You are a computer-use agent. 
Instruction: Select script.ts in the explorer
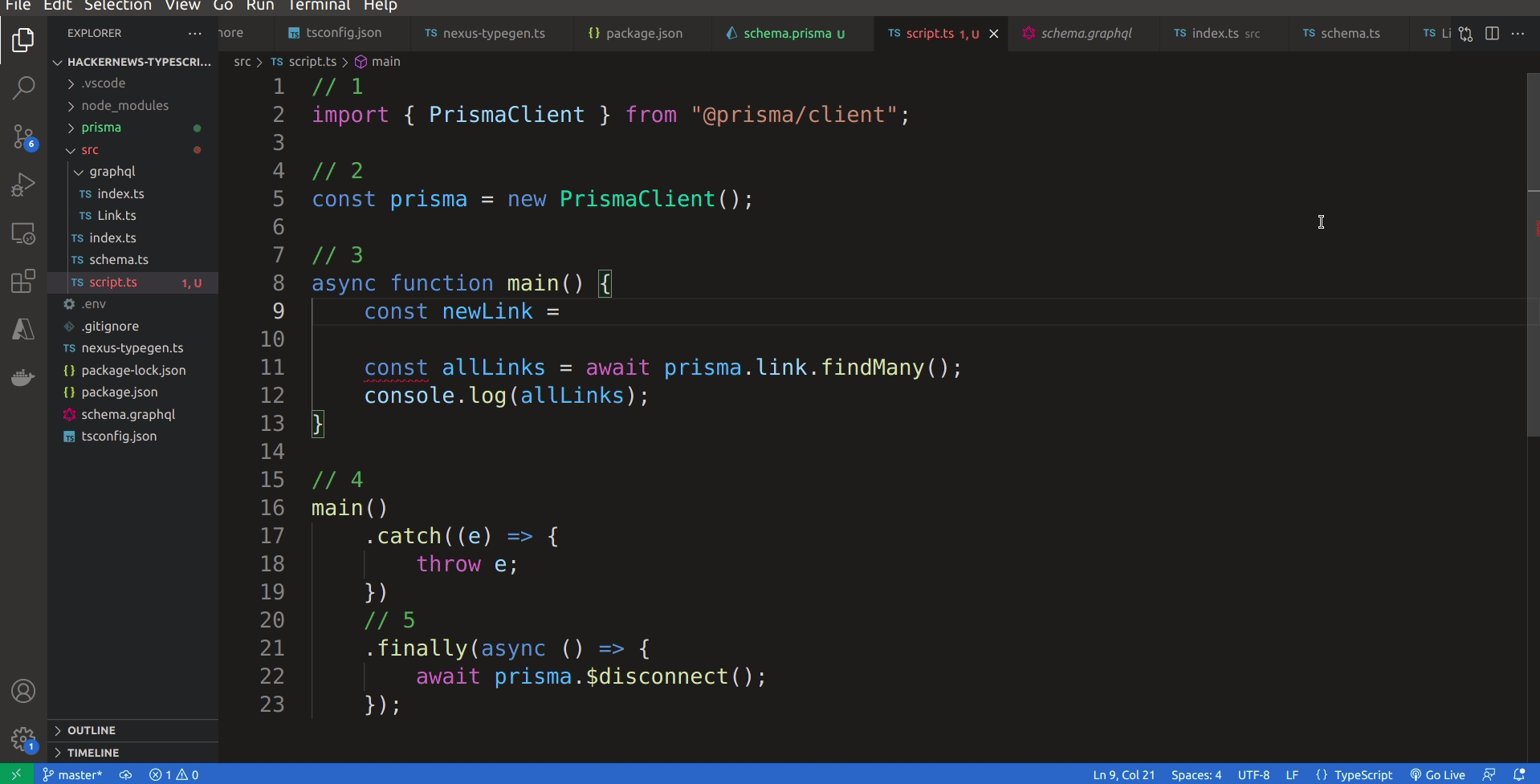(133, 282)
